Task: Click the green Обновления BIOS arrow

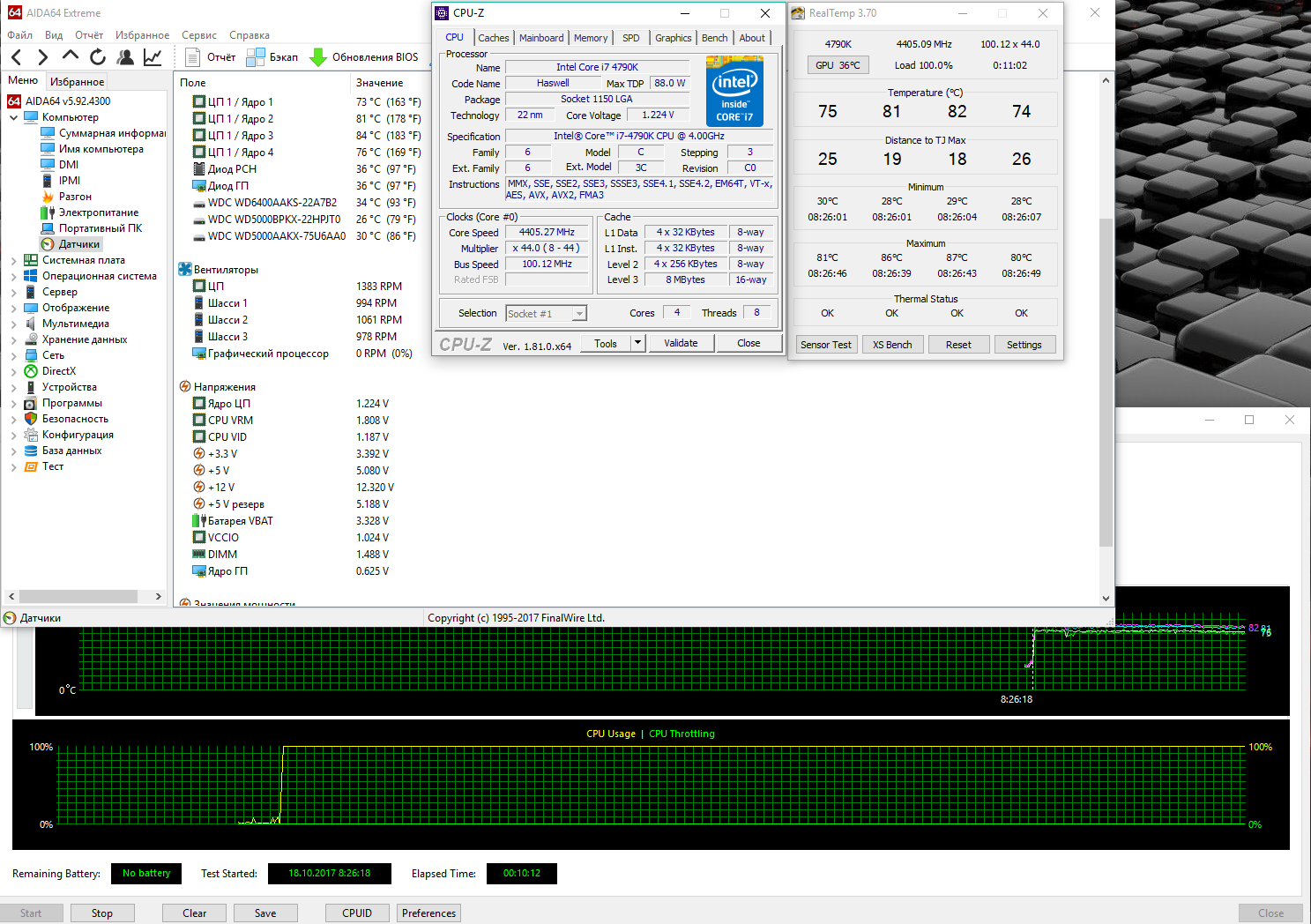Action: point(318,57)
